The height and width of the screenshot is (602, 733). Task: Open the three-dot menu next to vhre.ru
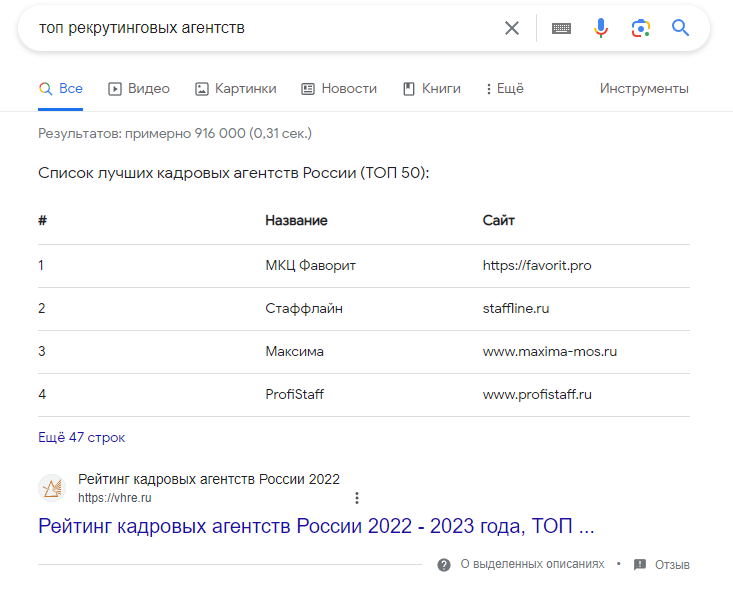(x=357, y=498)
